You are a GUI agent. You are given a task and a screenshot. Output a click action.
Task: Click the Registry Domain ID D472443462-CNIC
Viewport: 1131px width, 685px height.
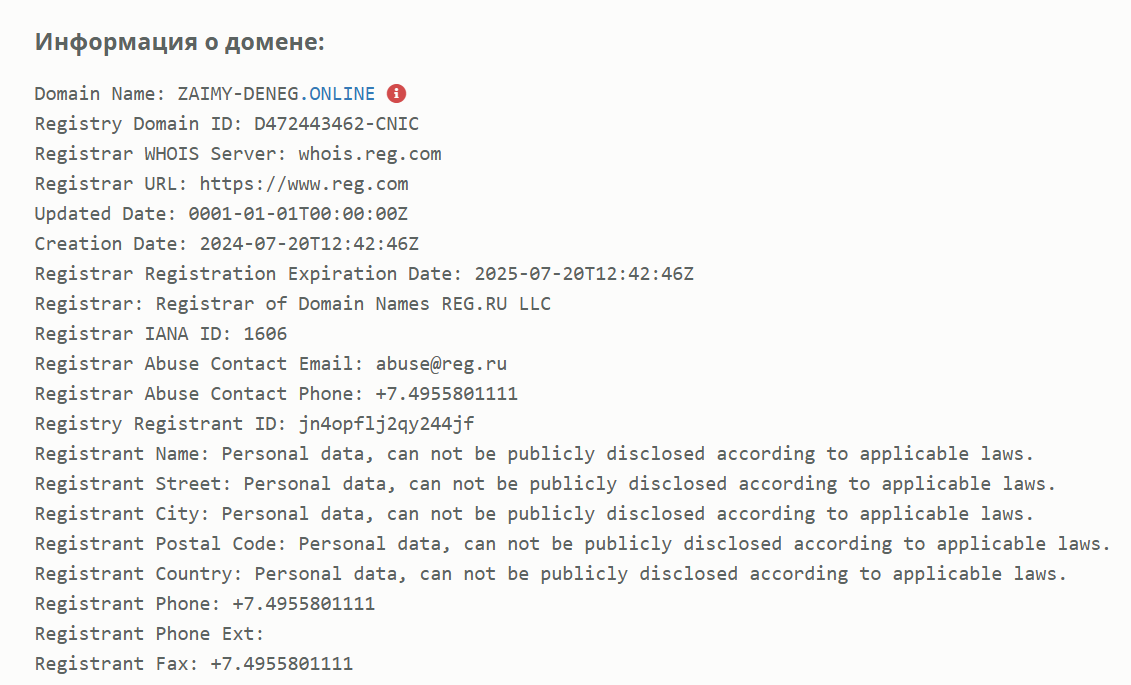tap(336, 124)
